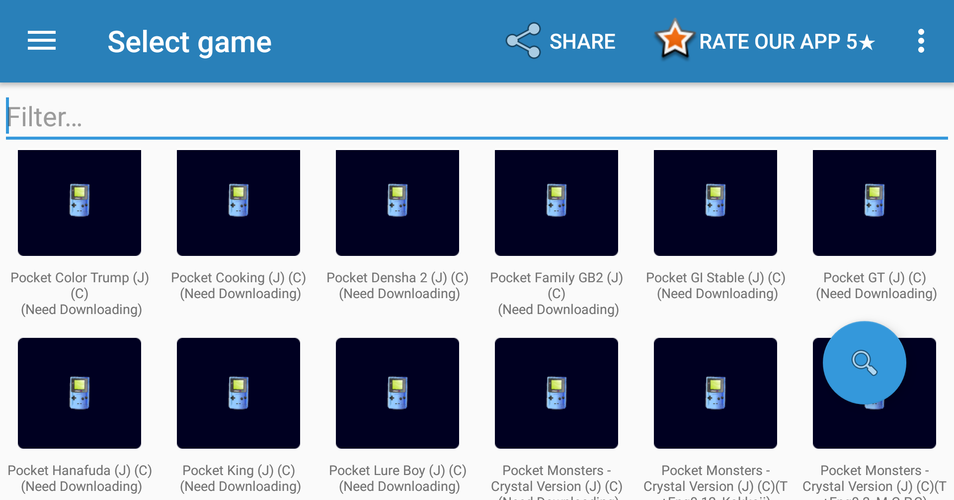The image size is (954, 500).
Task: Select Pocket Monsters Crystal (J) (C)(T thumbnail, fifth in row
Action: (x=716, y=393)
